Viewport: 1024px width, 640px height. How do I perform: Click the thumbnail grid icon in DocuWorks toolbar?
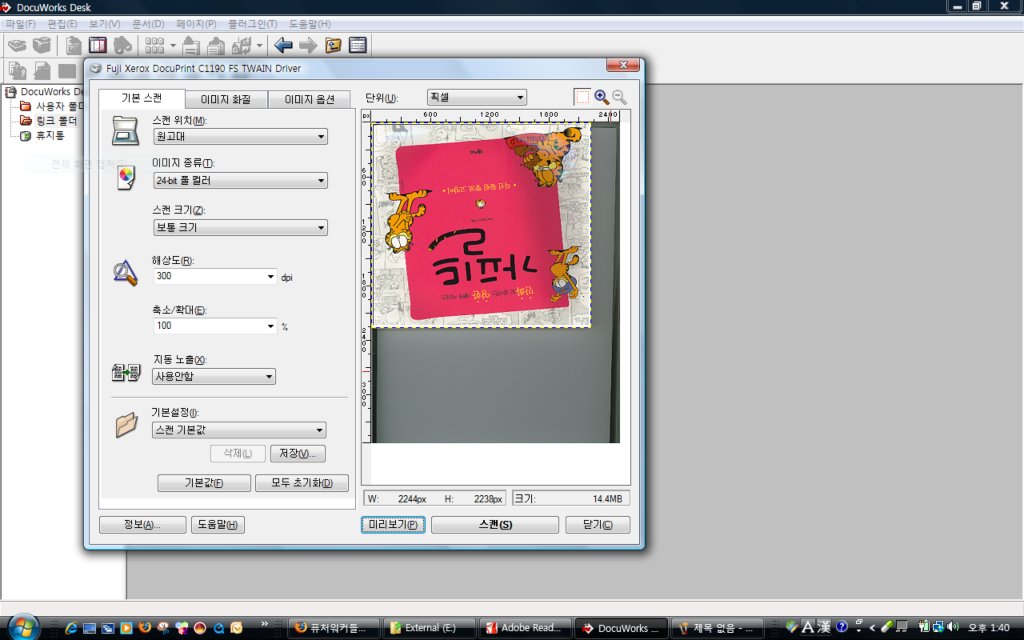155,45
